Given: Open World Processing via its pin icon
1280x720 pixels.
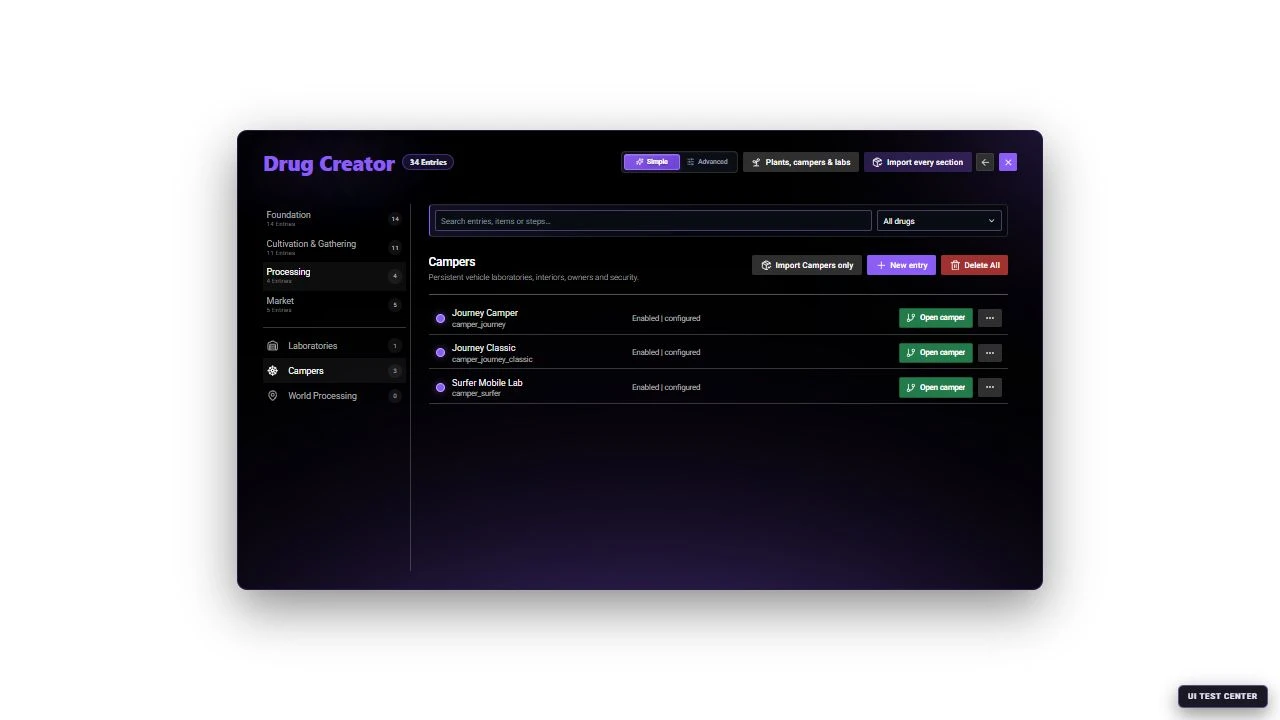Looking at the screenshot, I should point(272,396).
